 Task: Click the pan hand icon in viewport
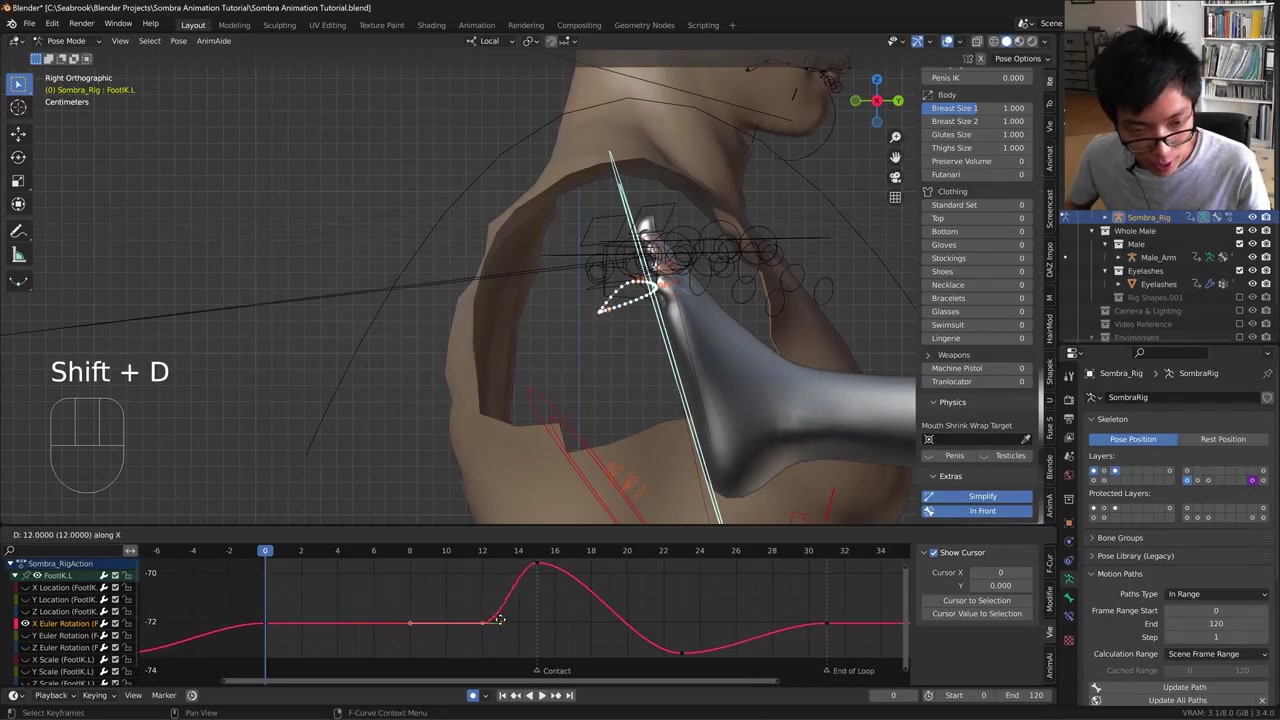tap(895, 157)
